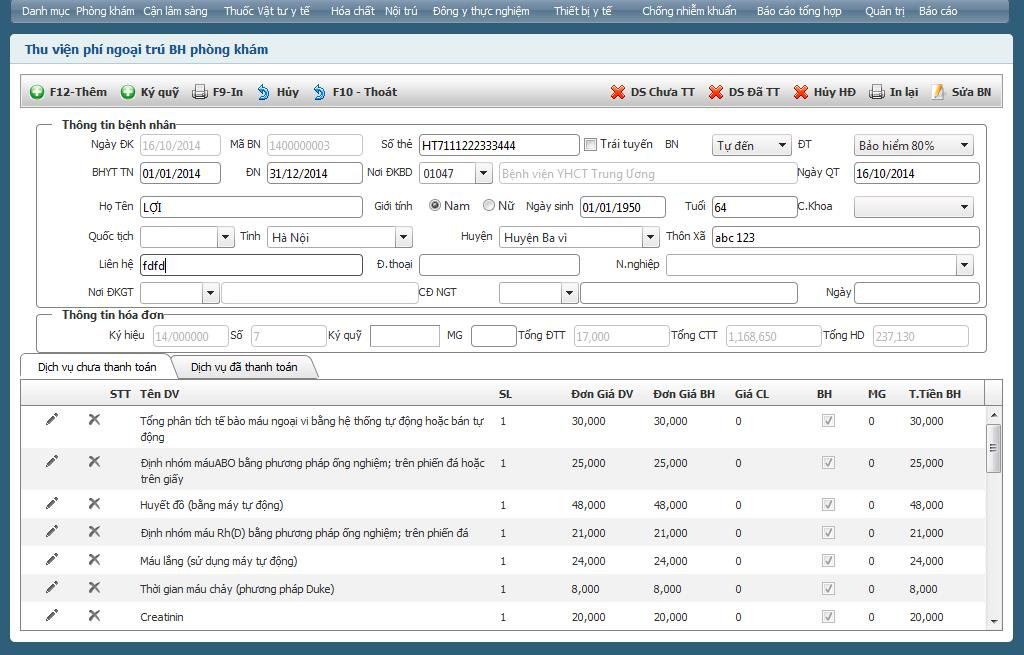Toggle BH checkbox for Máu lắng row
Viewport: 1024px width, 655px height.
828,560
